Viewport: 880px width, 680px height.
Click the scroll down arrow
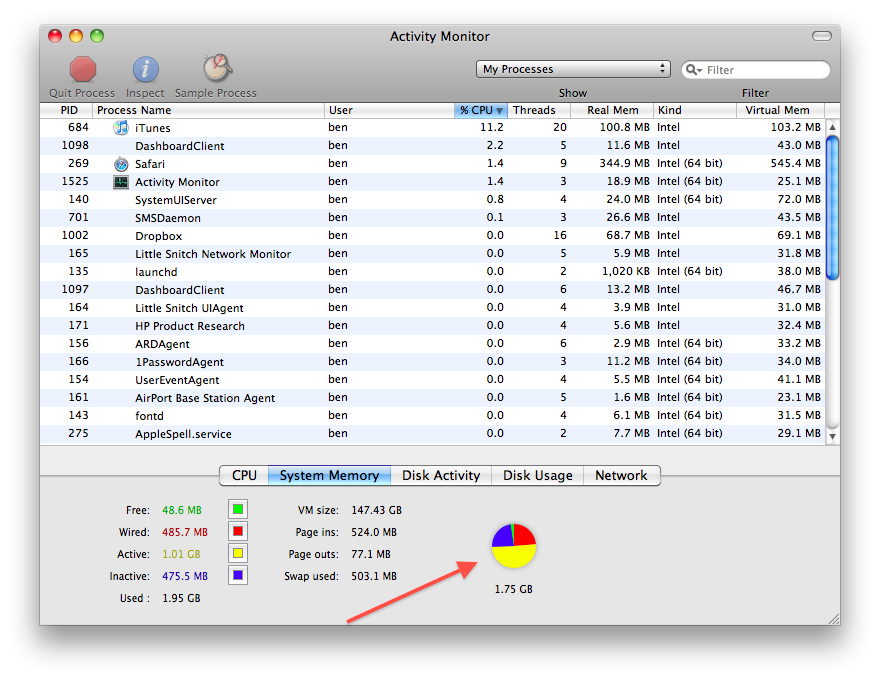(x=833, y=436)
